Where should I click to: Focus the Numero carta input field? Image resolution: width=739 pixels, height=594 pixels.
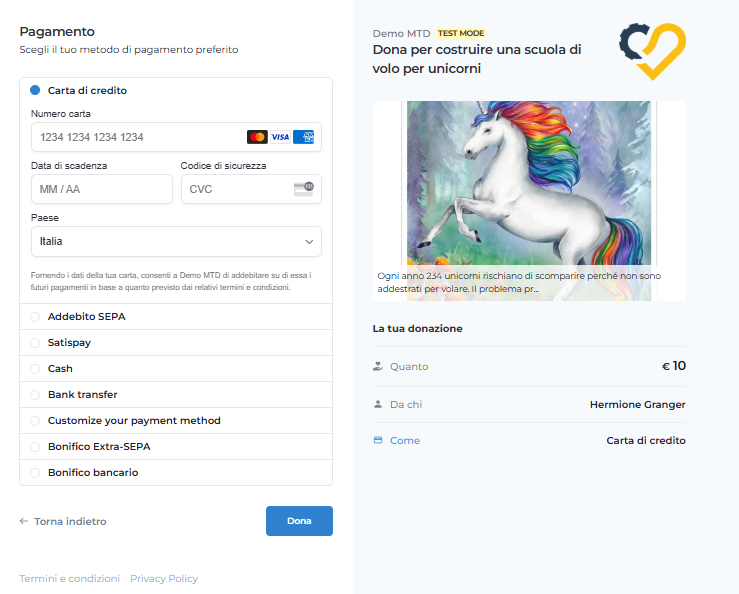point(140,137)
